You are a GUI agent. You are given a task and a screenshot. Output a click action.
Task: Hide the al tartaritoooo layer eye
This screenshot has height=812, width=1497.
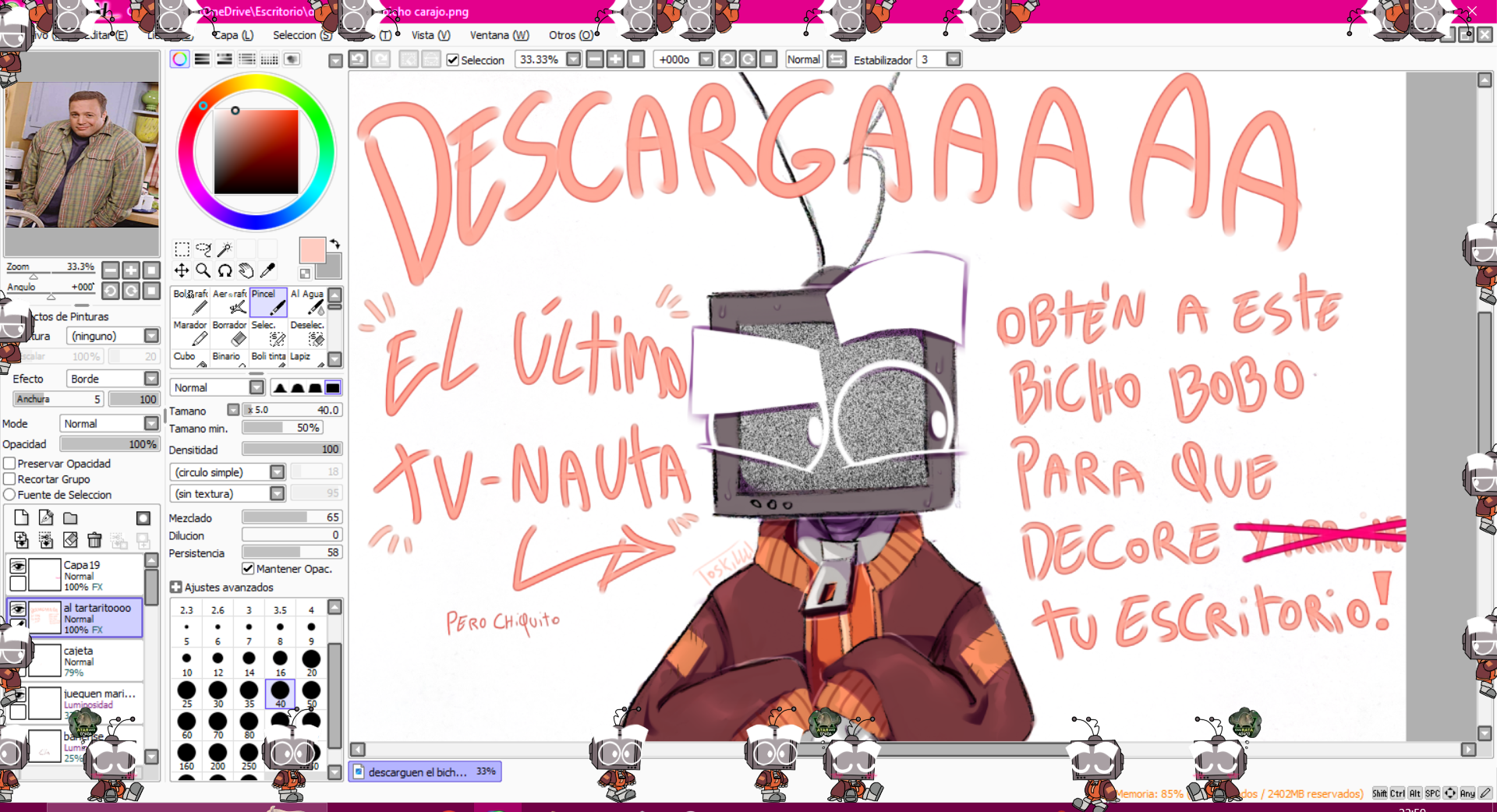pos(18,609)
